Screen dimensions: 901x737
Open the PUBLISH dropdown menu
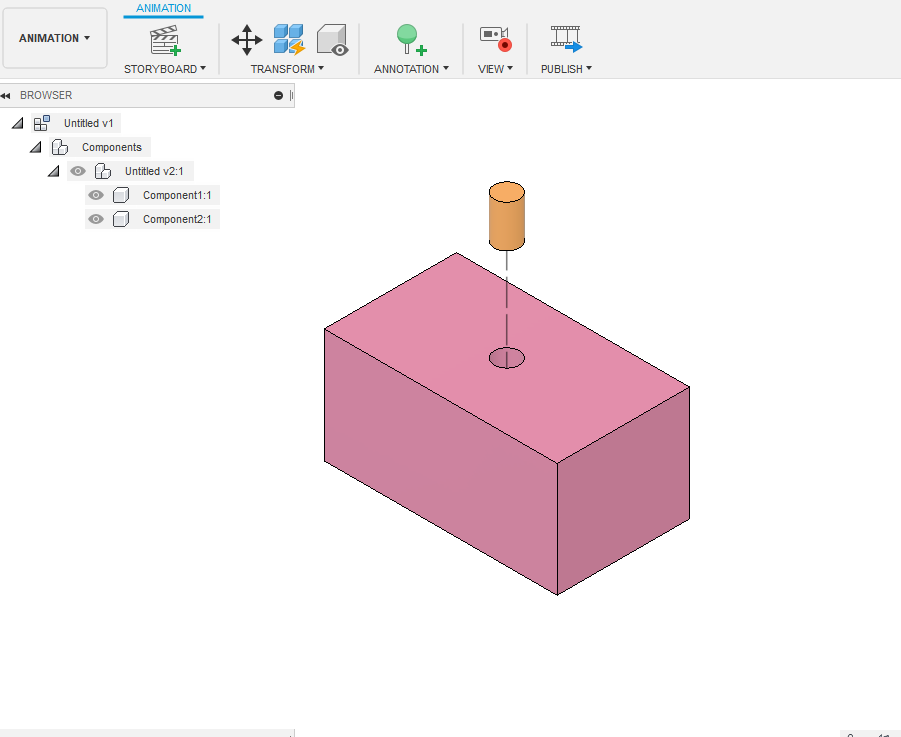tap(566, 69)
